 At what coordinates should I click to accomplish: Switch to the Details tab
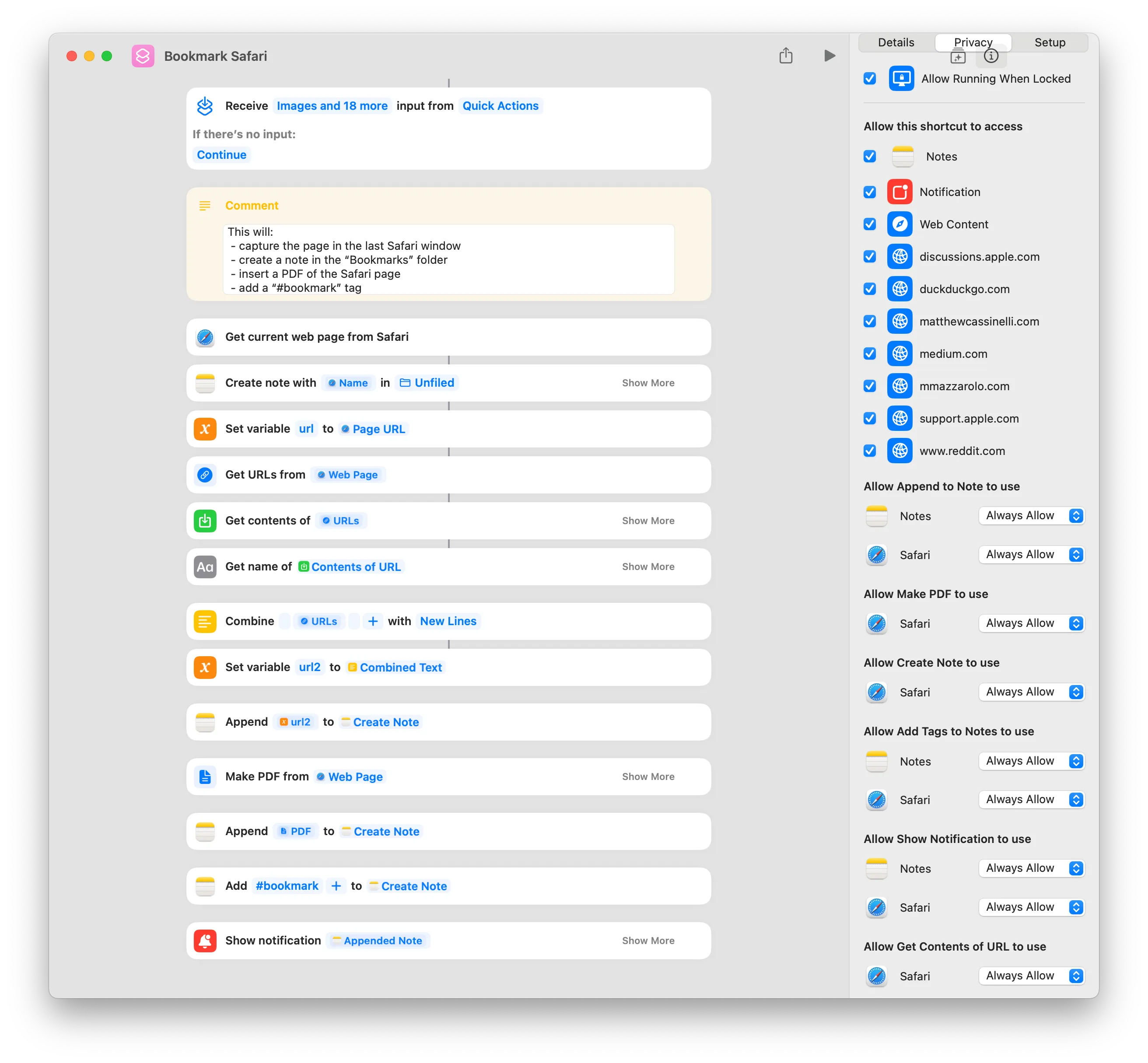click(x=895, y=42)
